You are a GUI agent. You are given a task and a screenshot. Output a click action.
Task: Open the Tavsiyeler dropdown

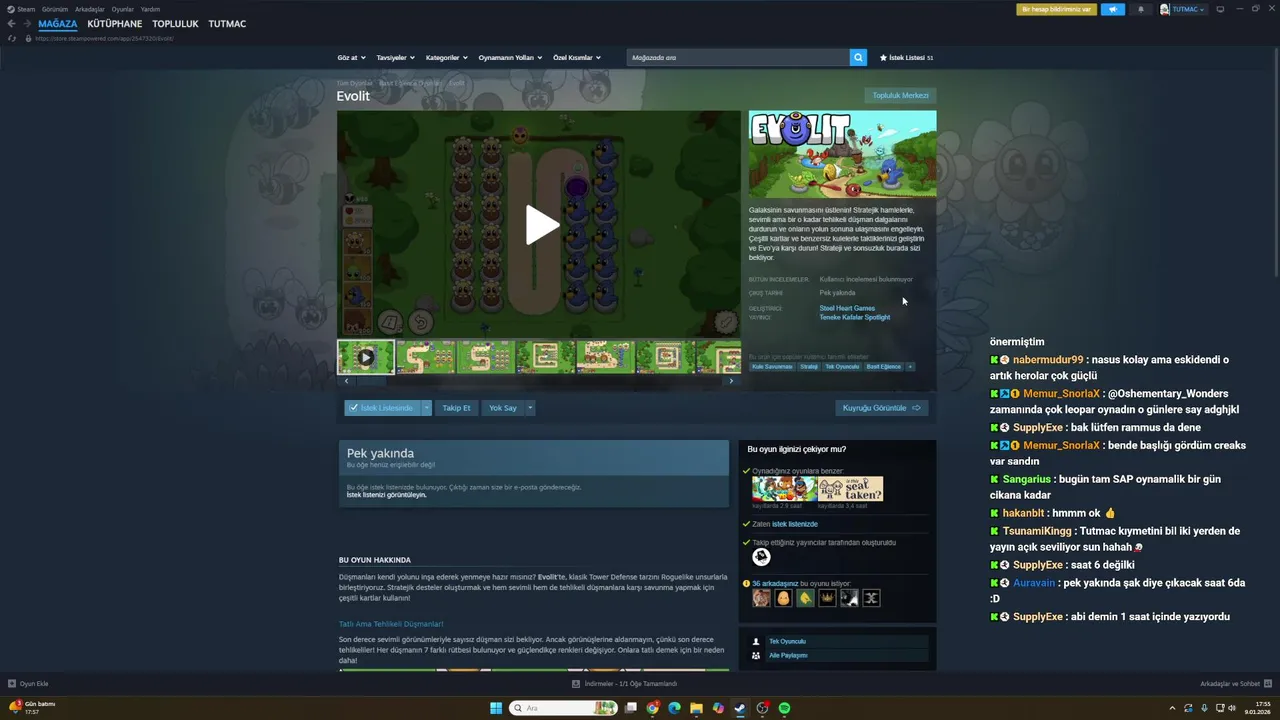[395, 58]
